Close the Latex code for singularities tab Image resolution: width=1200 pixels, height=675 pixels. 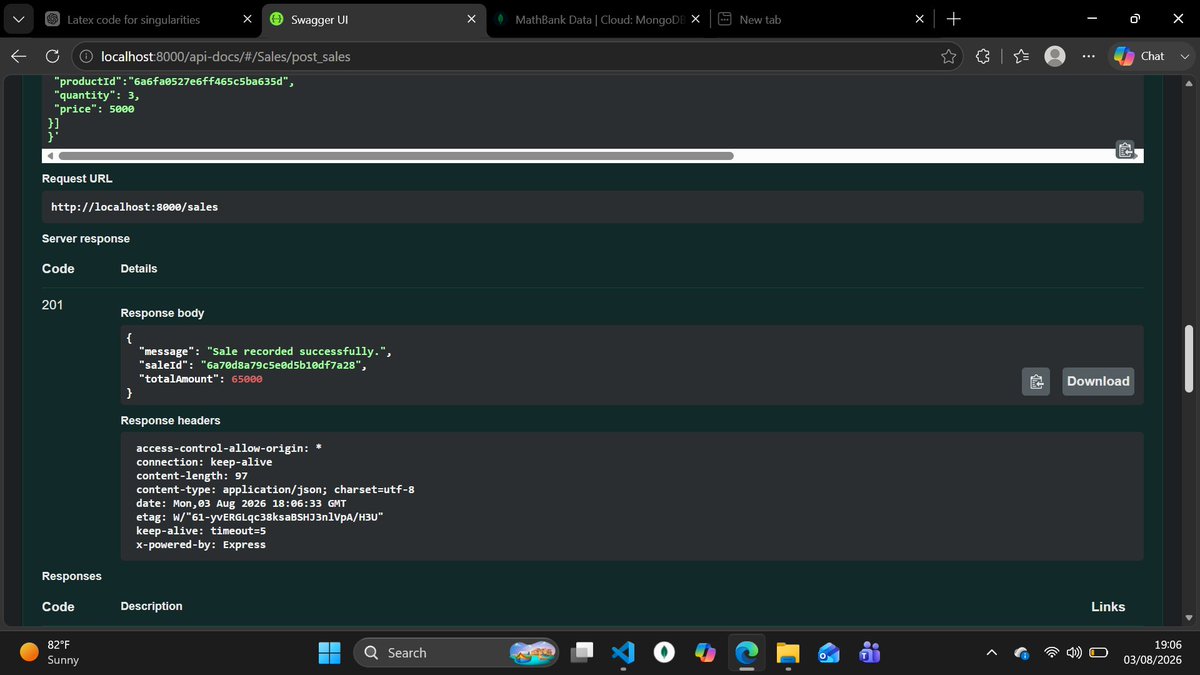click(247, 19)
